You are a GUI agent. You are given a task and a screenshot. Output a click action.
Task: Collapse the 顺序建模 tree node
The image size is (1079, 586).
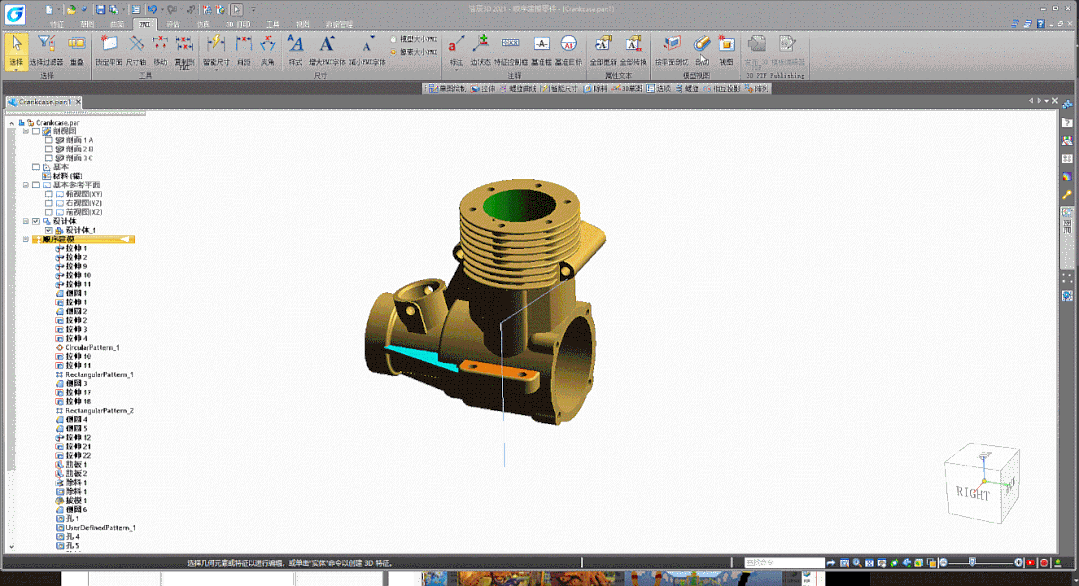25,239
